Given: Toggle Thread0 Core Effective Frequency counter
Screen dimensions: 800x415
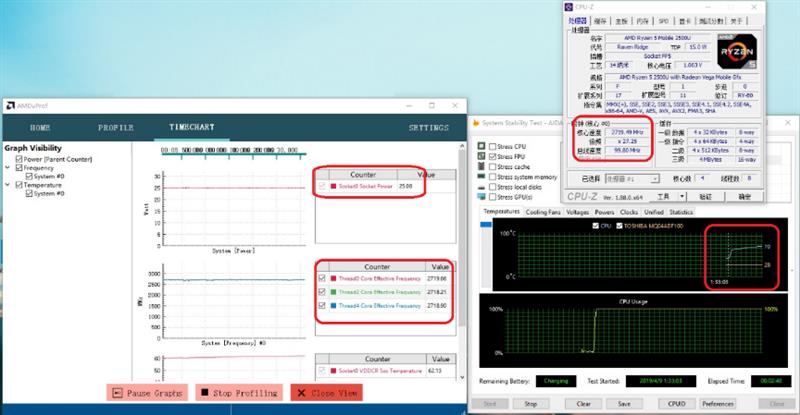Looking at the screenshot, I should [321, 278].
